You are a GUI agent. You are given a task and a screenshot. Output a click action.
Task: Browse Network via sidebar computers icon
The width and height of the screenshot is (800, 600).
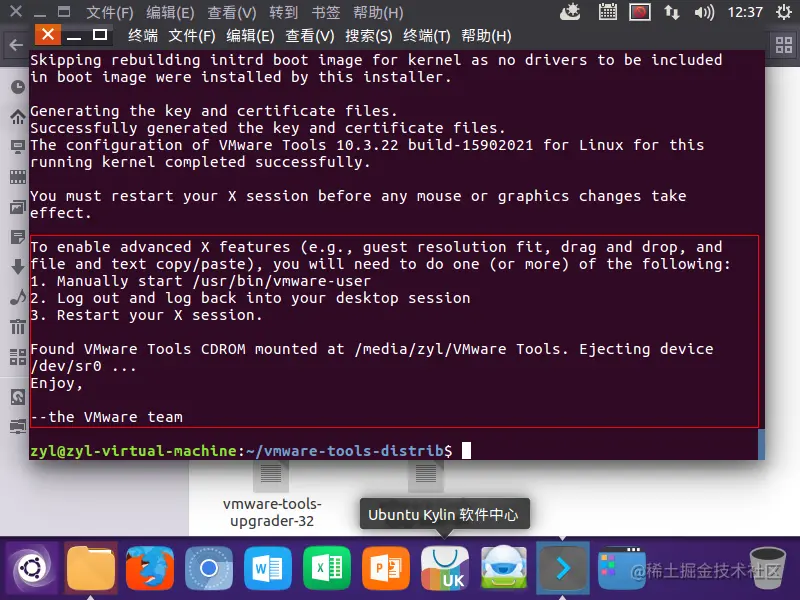tap(18, 426)
